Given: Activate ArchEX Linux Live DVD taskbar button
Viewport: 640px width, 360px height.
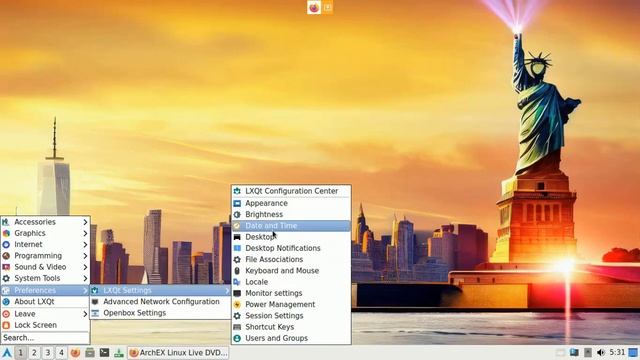Looking at the screenshot, I should point(178,352).
